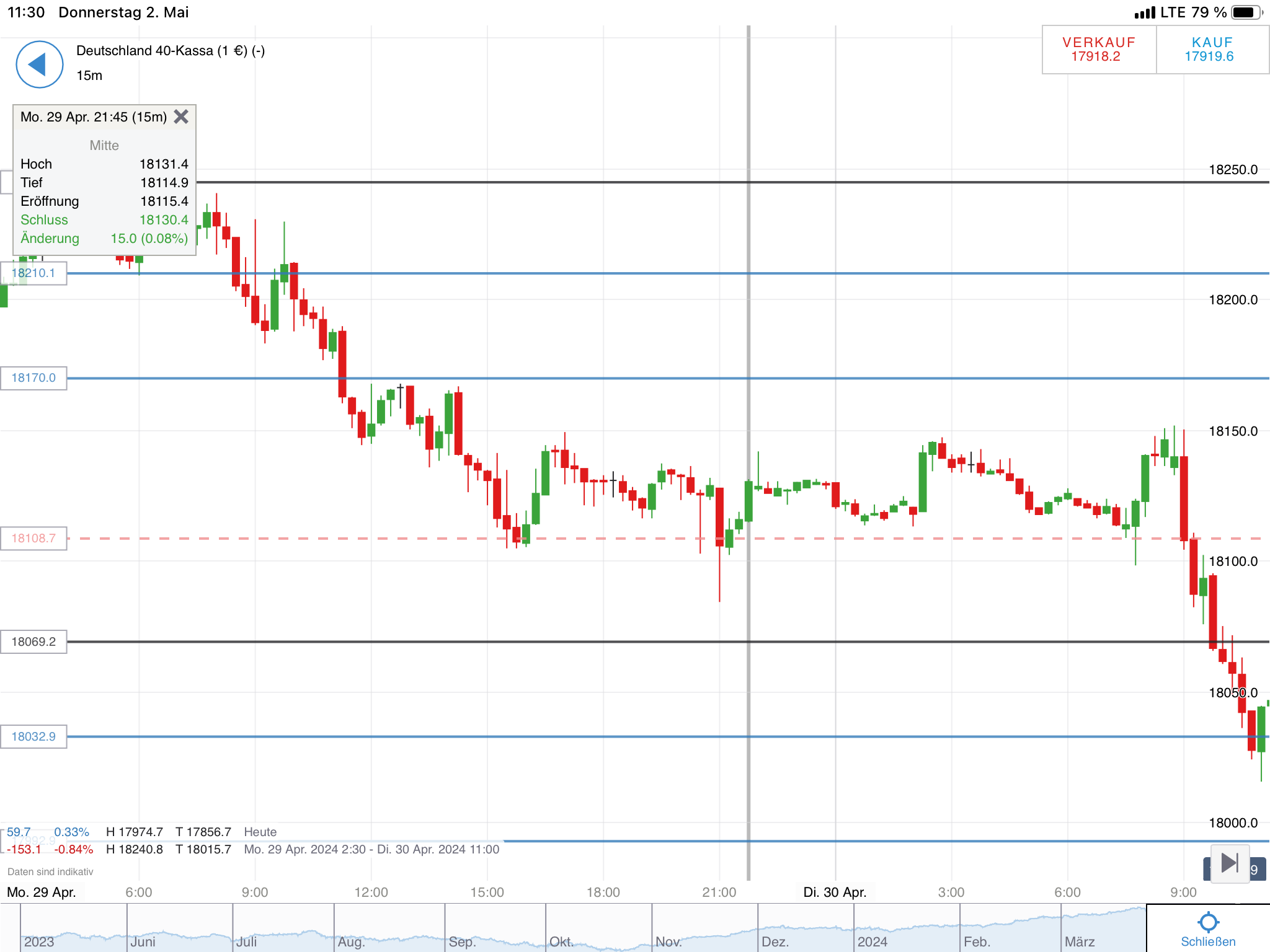Select the 18032.9 price level label
Image resolution: width=1270 pixels, height=952 pixels.
33,736
